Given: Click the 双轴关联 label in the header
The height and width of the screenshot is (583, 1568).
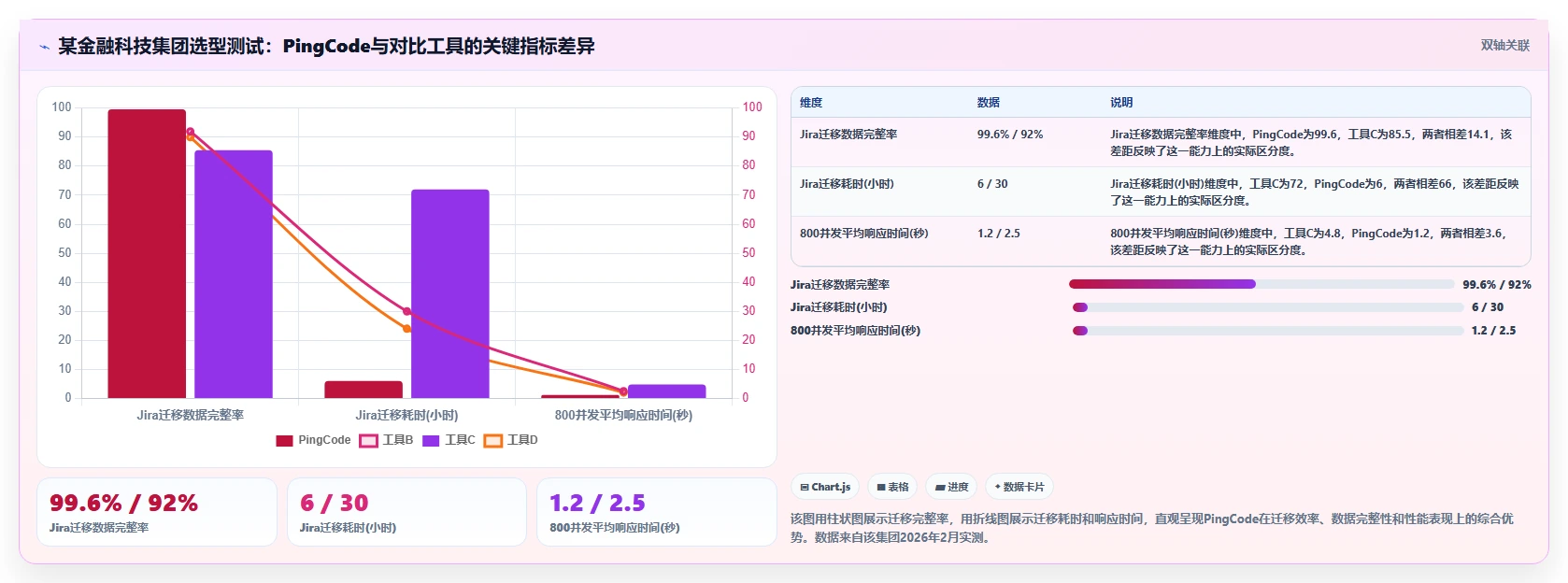Looking at the screenshot, I should point(1504,45).
